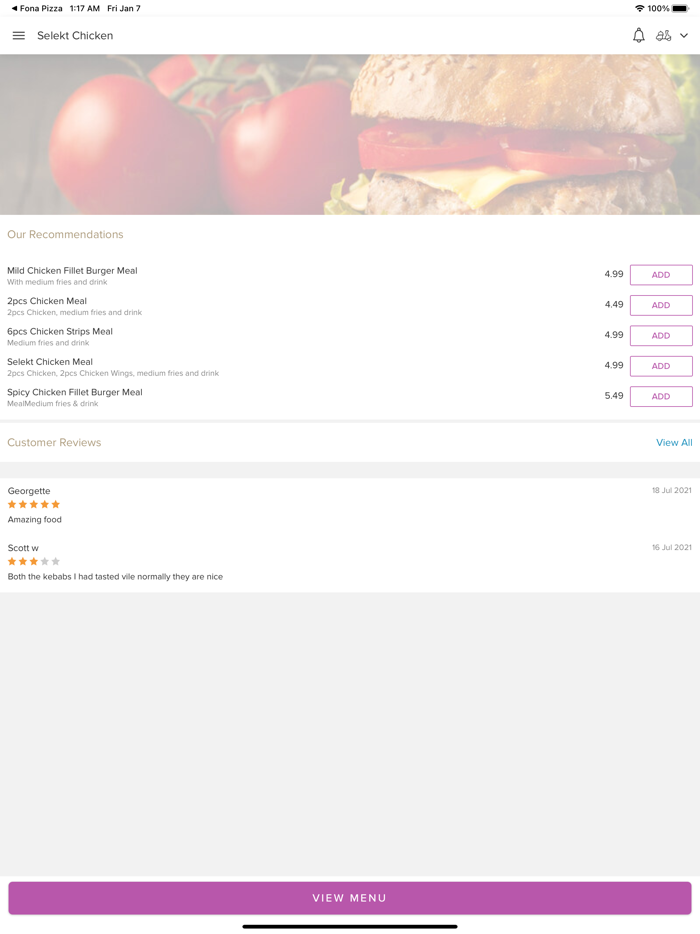Open the hamburger side menu

point(18,36)
